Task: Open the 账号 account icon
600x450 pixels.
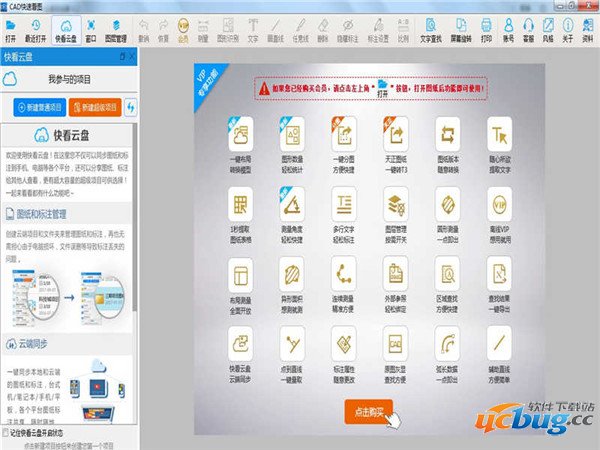Action: [x=508, y=31]
